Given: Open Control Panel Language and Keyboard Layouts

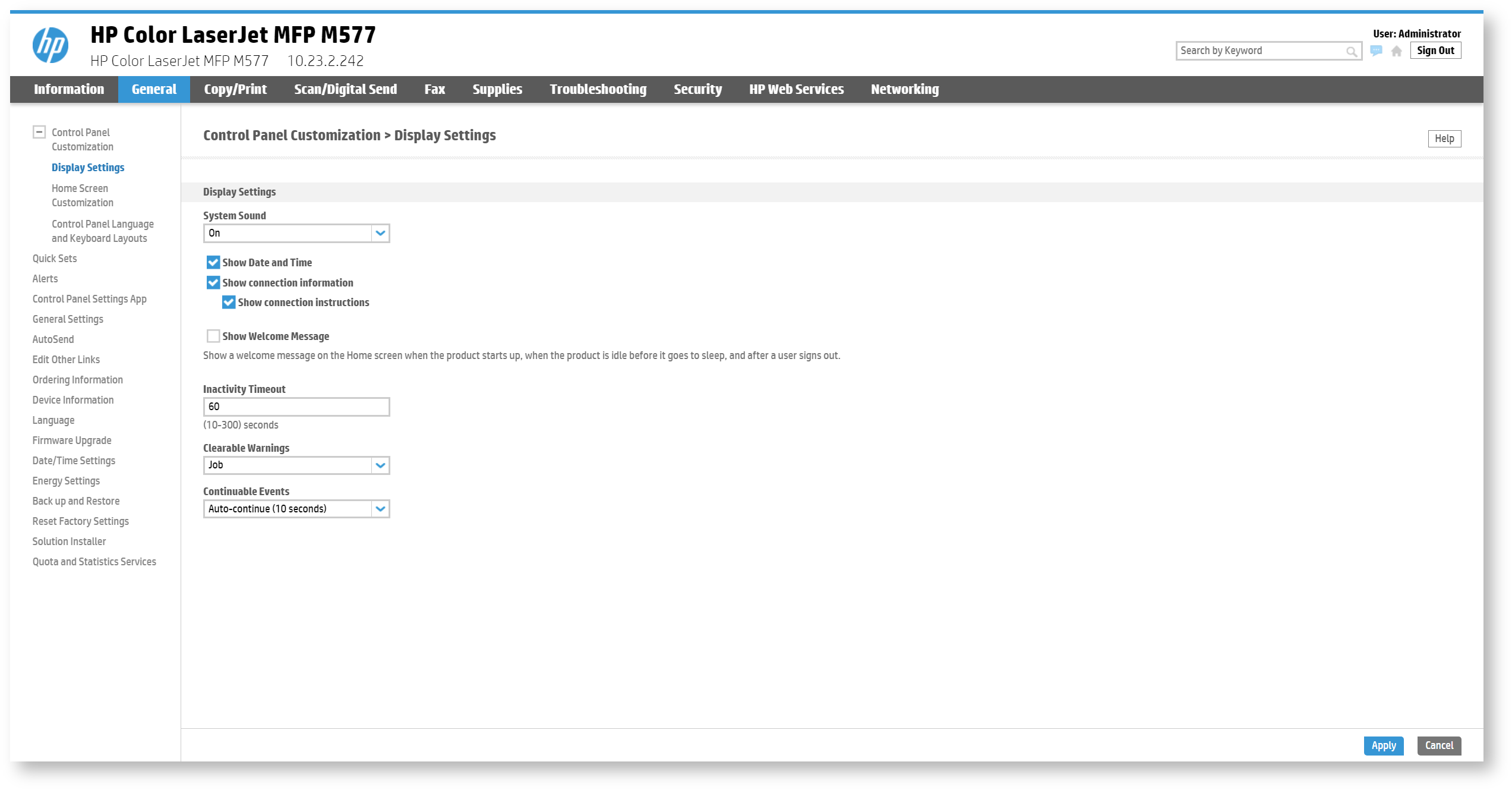Looking at the screenshot, I should click(103, 231).
